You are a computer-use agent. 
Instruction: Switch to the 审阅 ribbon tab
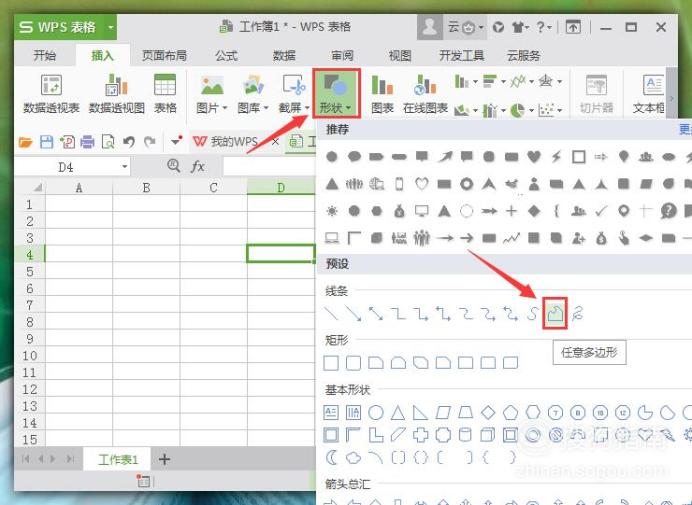342,56
